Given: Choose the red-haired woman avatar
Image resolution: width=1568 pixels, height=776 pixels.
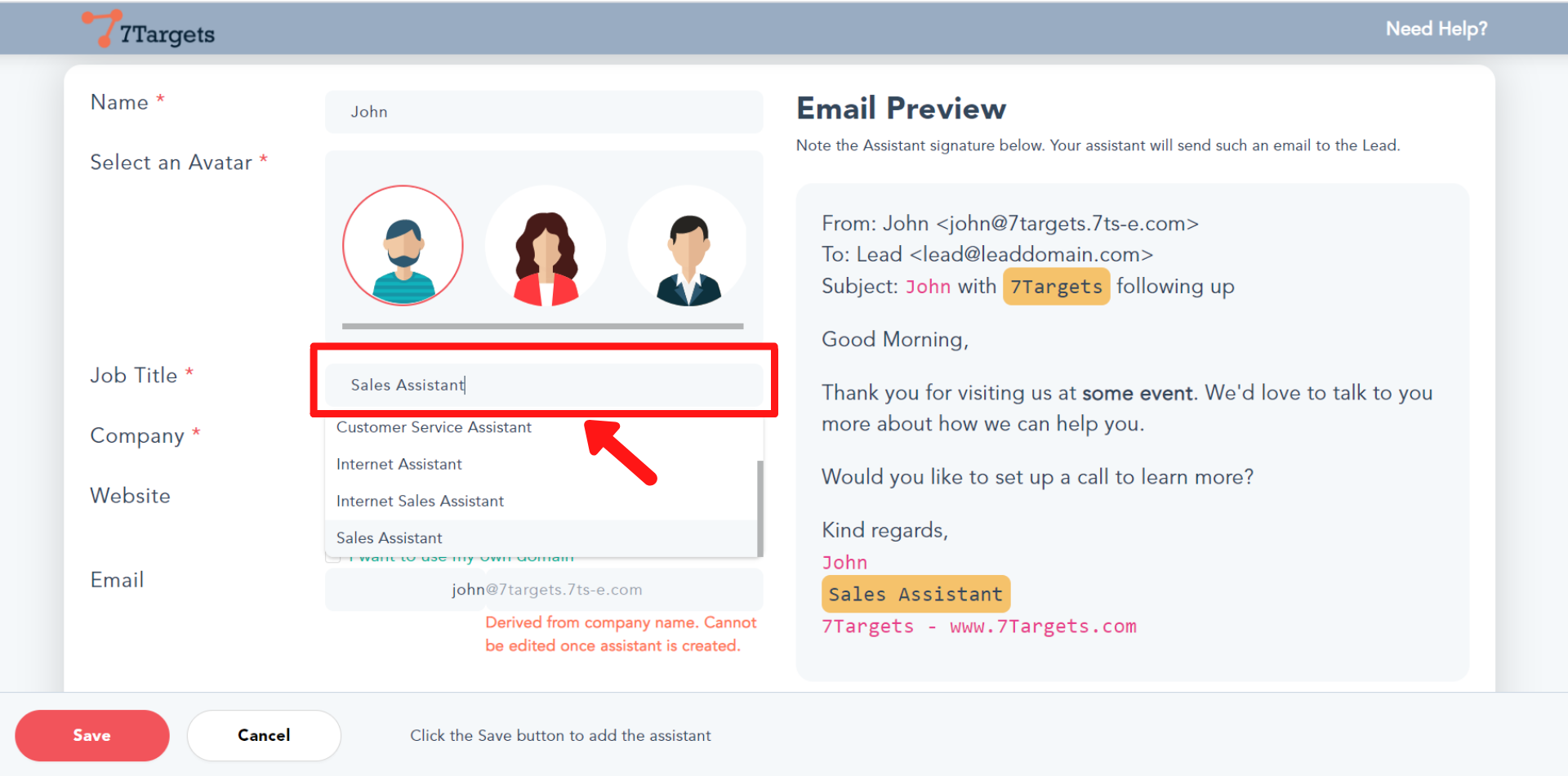Looking at the screenshot, I should tap(546, 246).
